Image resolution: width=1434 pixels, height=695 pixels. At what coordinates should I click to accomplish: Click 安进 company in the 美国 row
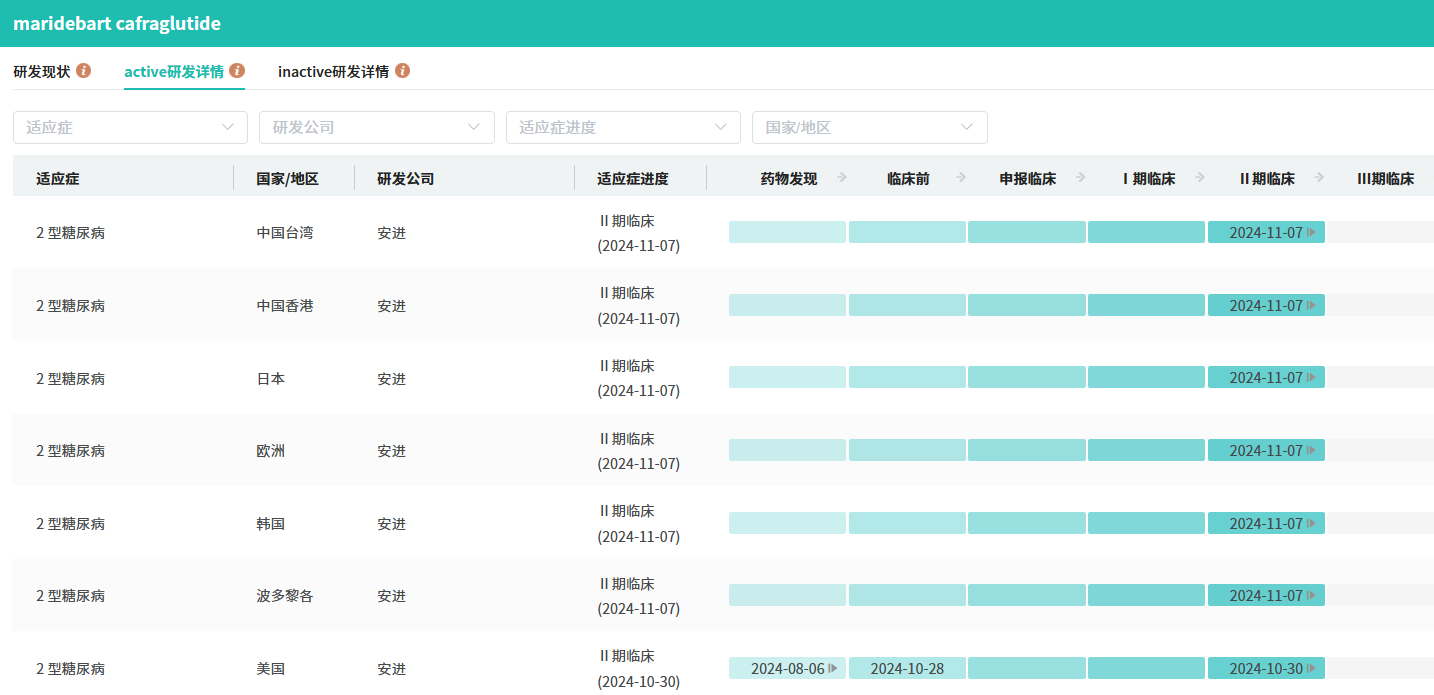click(391, 669)
